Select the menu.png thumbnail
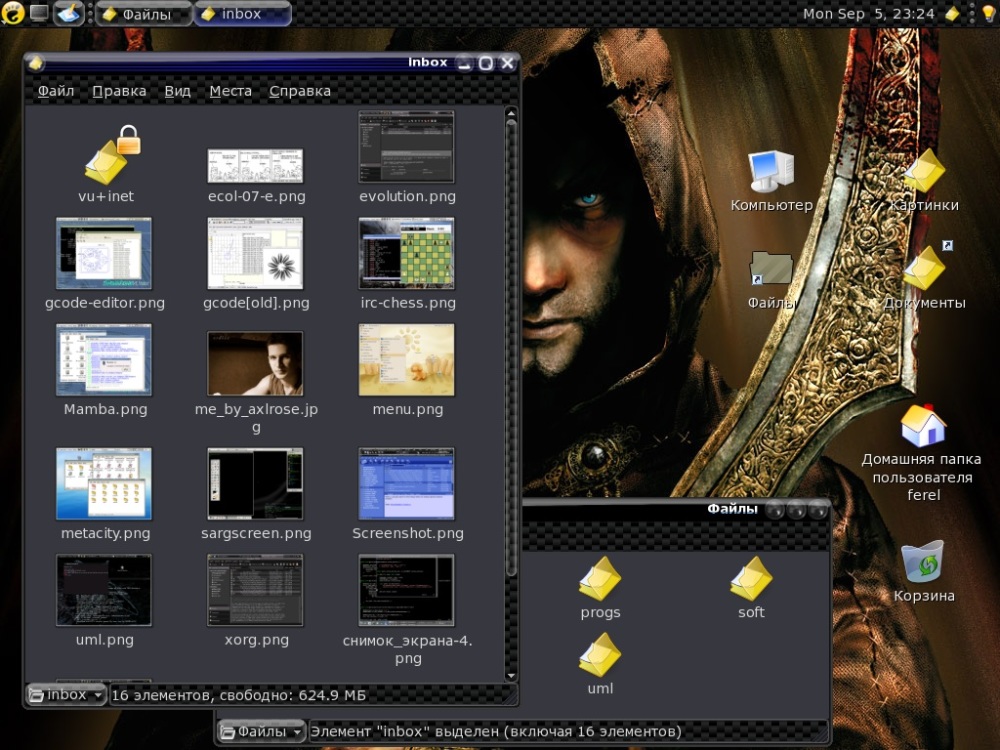The width and height of the screenshot is (1000, 750). click(x=406, y=360)
